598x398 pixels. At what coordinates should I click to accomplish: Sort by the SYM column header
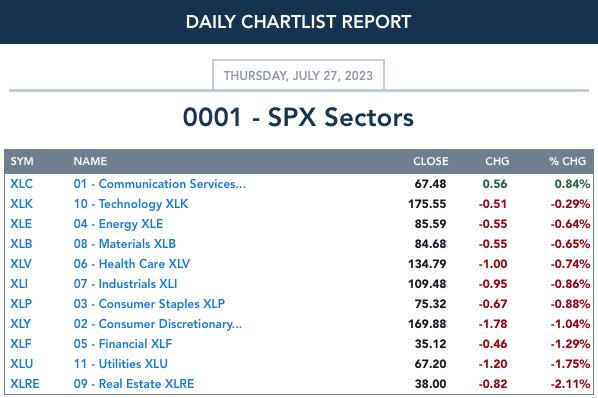[22, 161]
